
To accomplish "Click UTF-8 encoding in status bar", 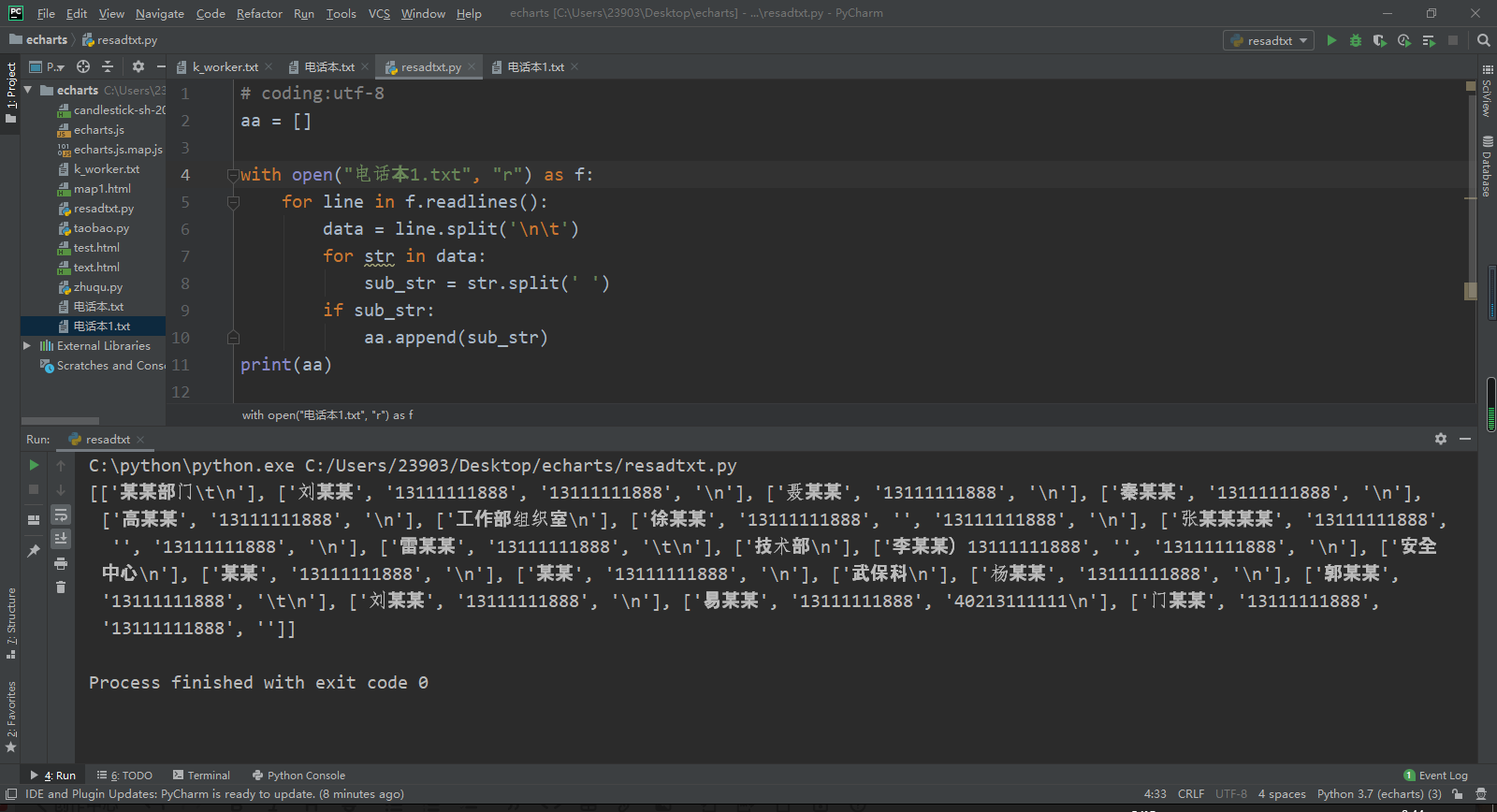I will (1231, 794).
